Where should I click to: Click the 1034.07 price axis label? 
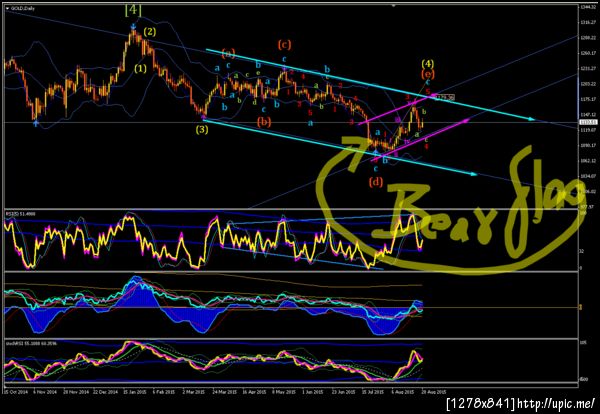tap(589, 176)
